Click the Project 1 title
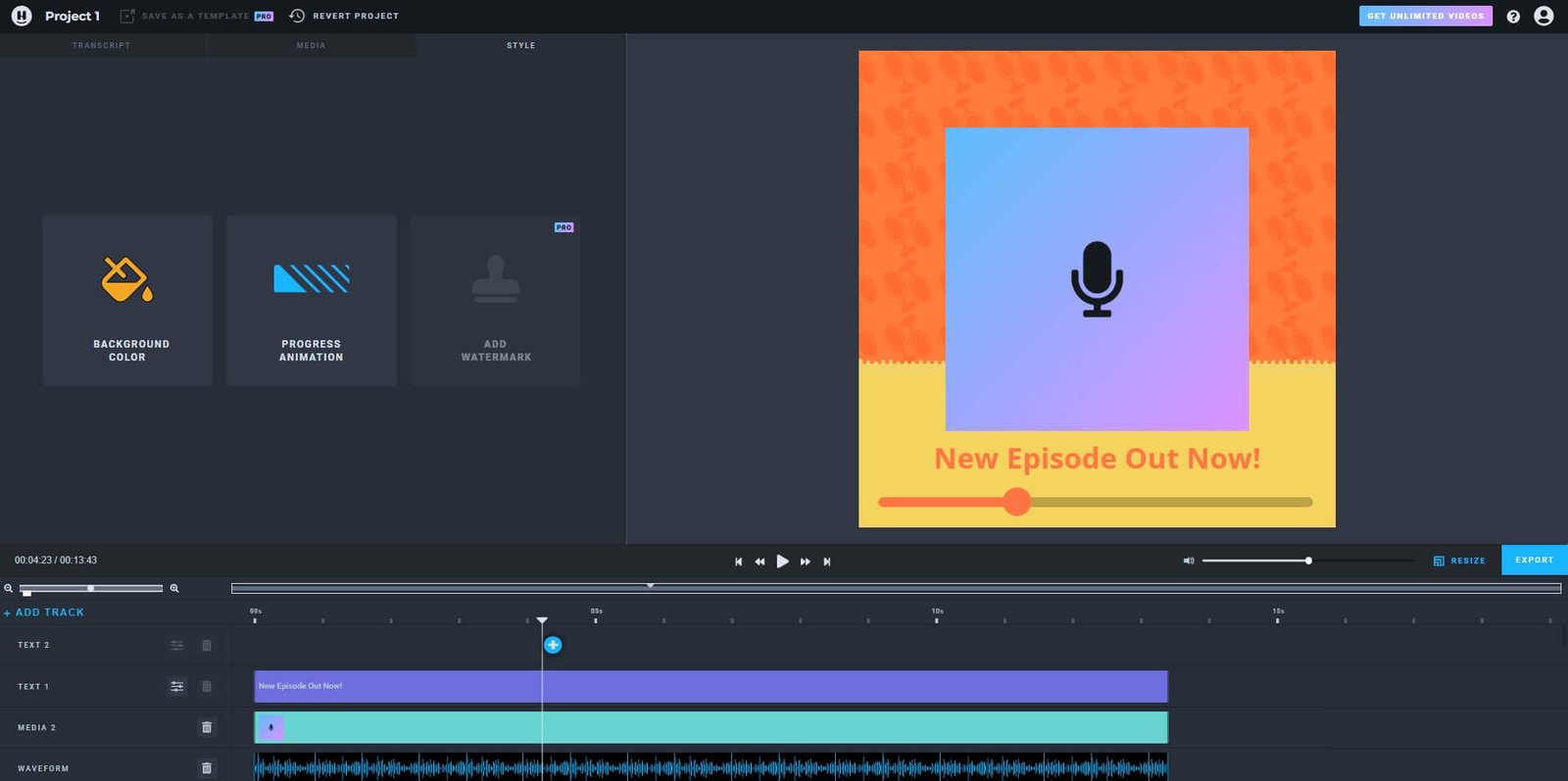 point(73,16)
